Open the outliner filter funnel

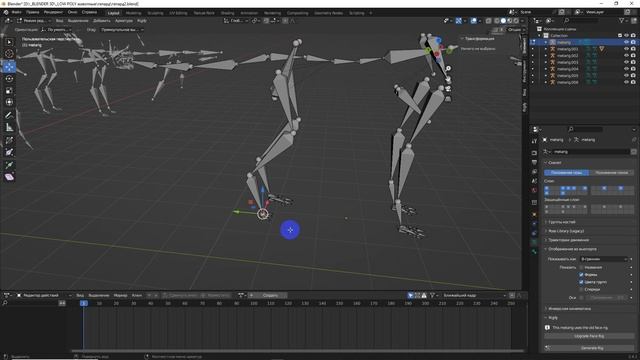pyautogui.click(x=621, y=20)
